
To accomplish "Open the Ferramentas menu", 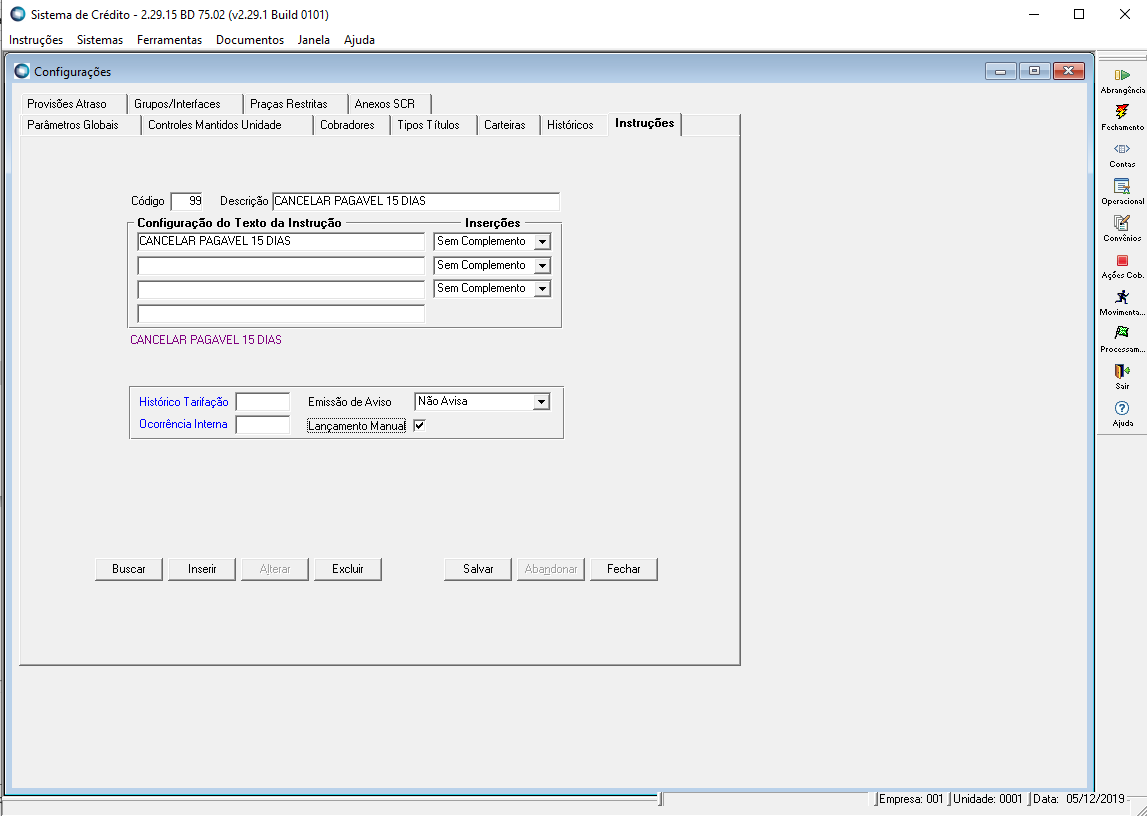I will (169, 39).
